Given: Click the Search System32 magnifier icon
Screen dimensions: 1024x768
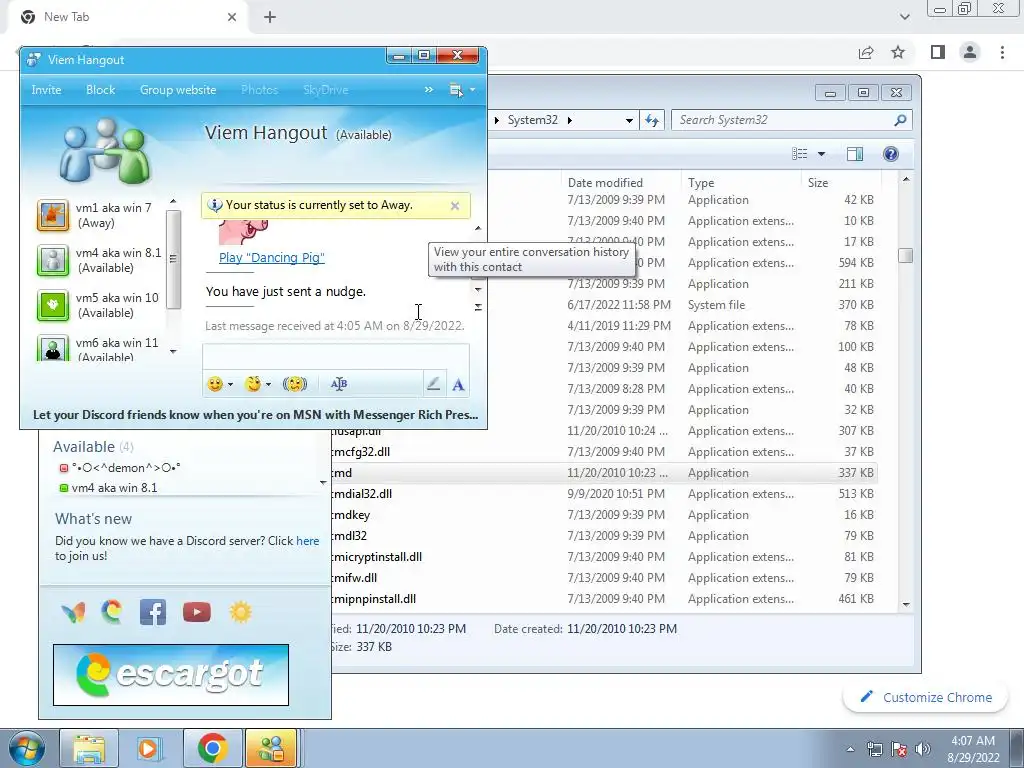Looking at the screenshot, I should point(900,120).
